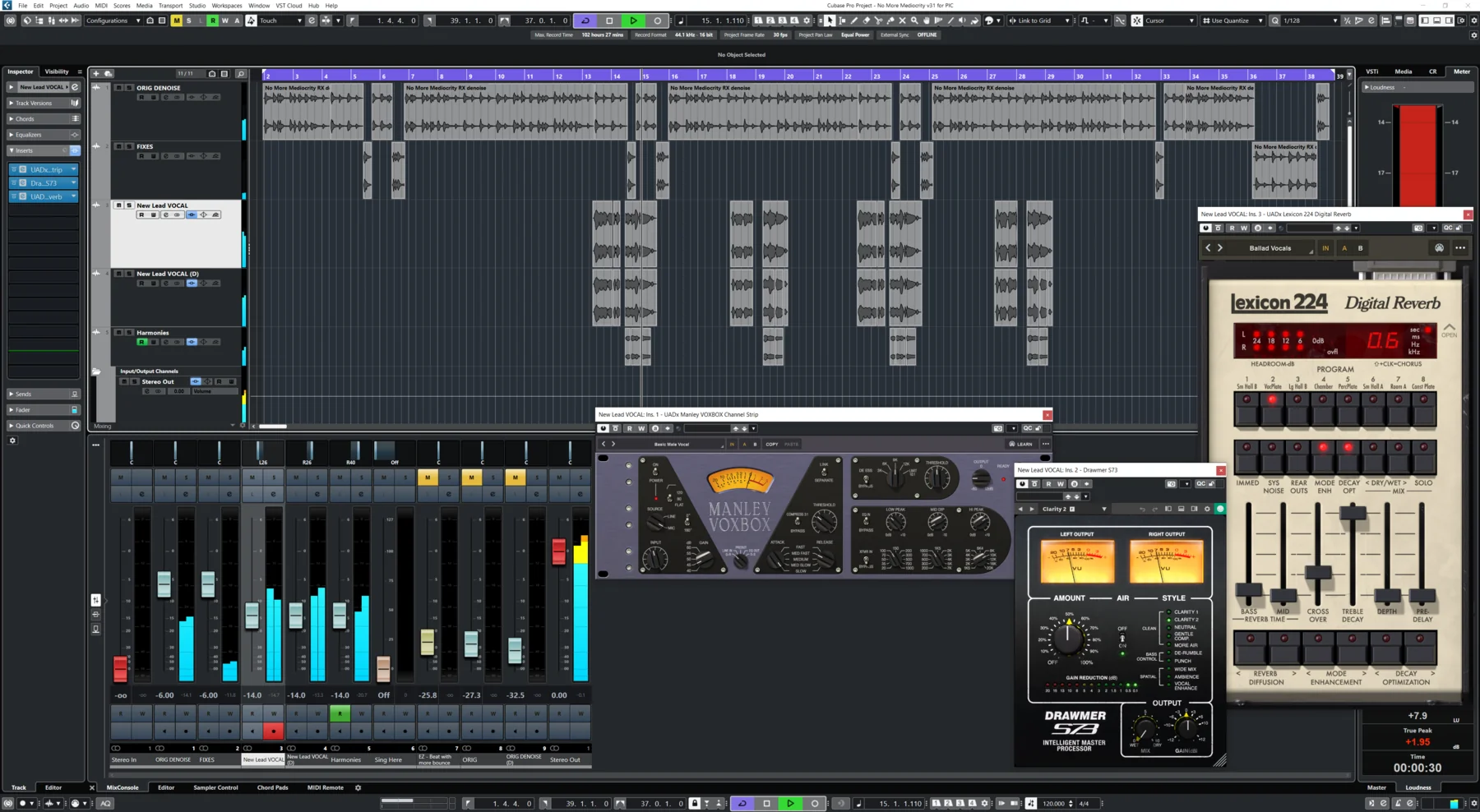Screen dimensions: 1480x812
Task: Switch to the Media tab in right zone
Action: tap(1403, 72)
